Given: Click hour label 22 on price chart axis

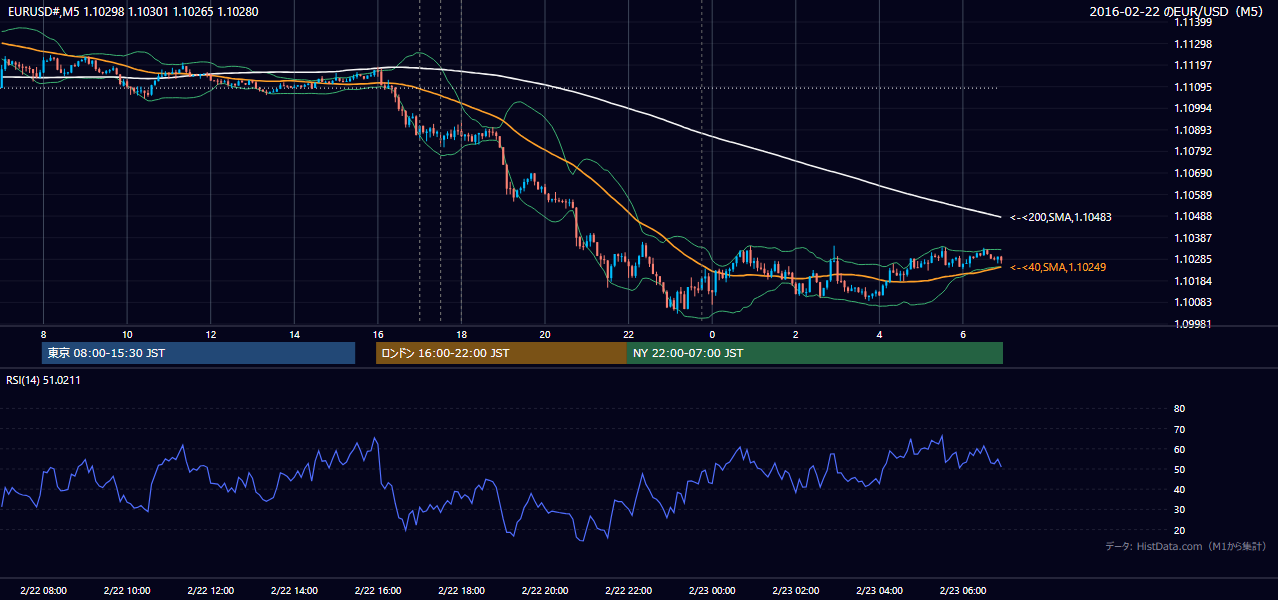Looking at the screenshot, I should (x=628, y=334).
